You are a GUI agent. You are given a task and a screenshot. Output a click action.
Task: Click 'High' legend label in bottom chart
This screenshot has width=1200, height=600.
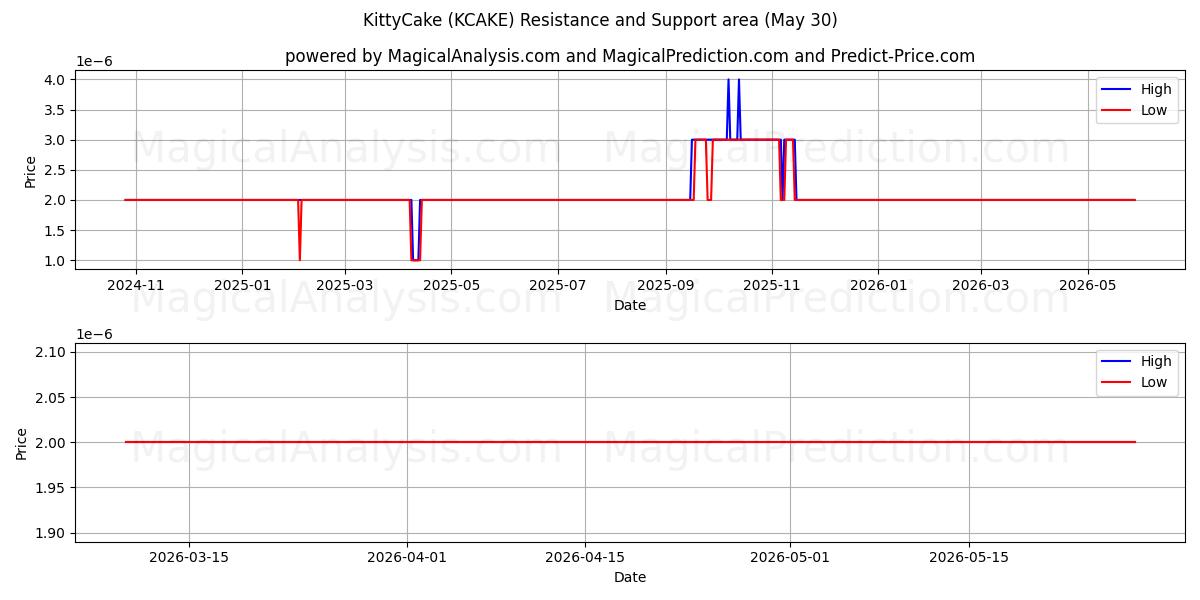point(1156,361)
